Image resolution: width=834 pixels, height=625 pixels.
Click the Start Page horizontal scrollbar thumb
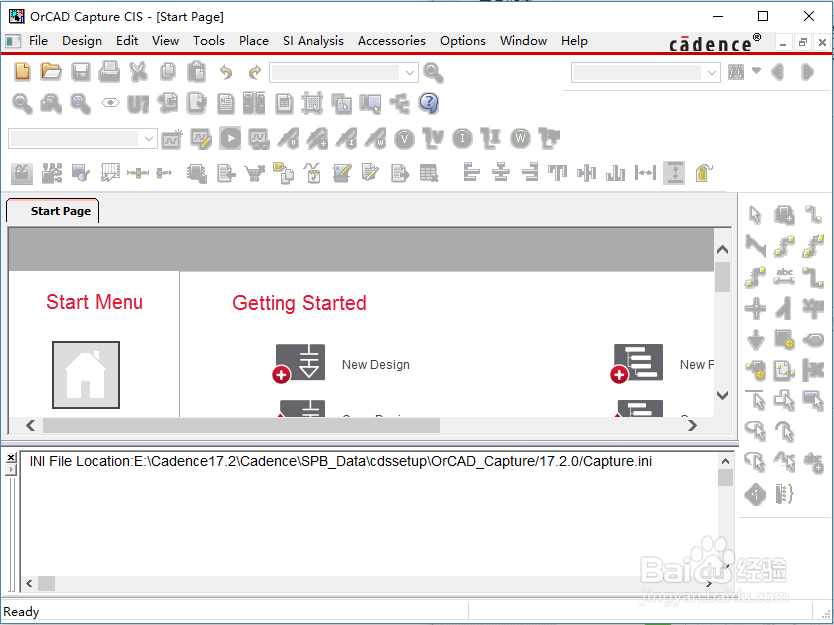[x=241, y=426]
